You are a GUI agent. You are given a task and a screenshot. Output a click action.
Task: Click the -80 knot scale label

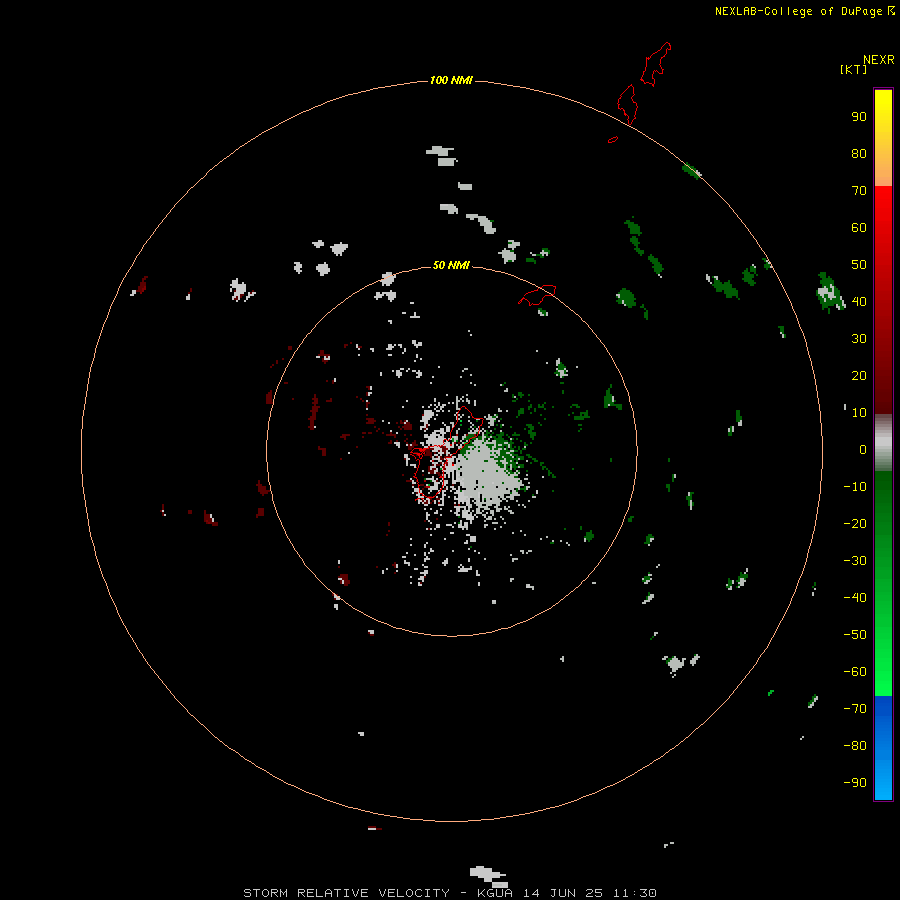point(855,746)
